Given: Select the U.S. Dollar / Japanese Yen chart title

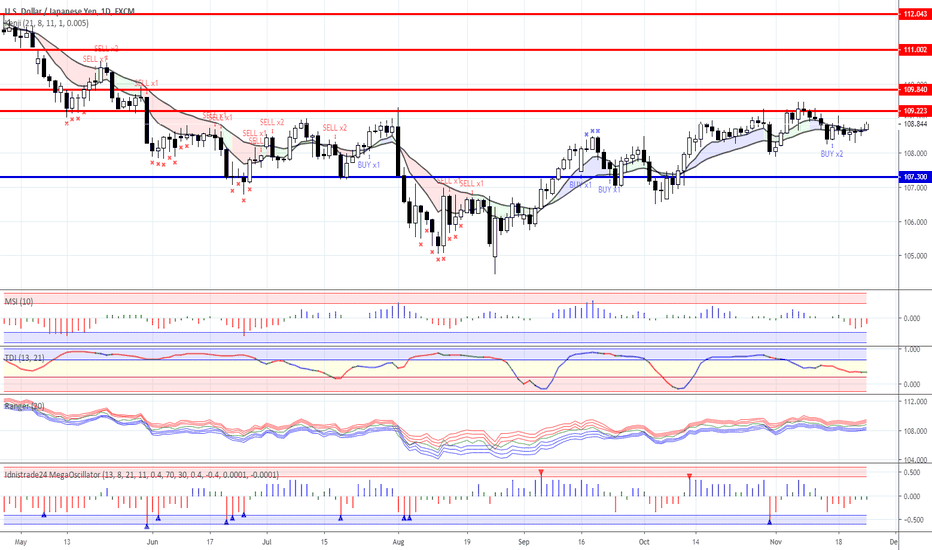Looking at the screenshot, I should [x=69, y=9].
